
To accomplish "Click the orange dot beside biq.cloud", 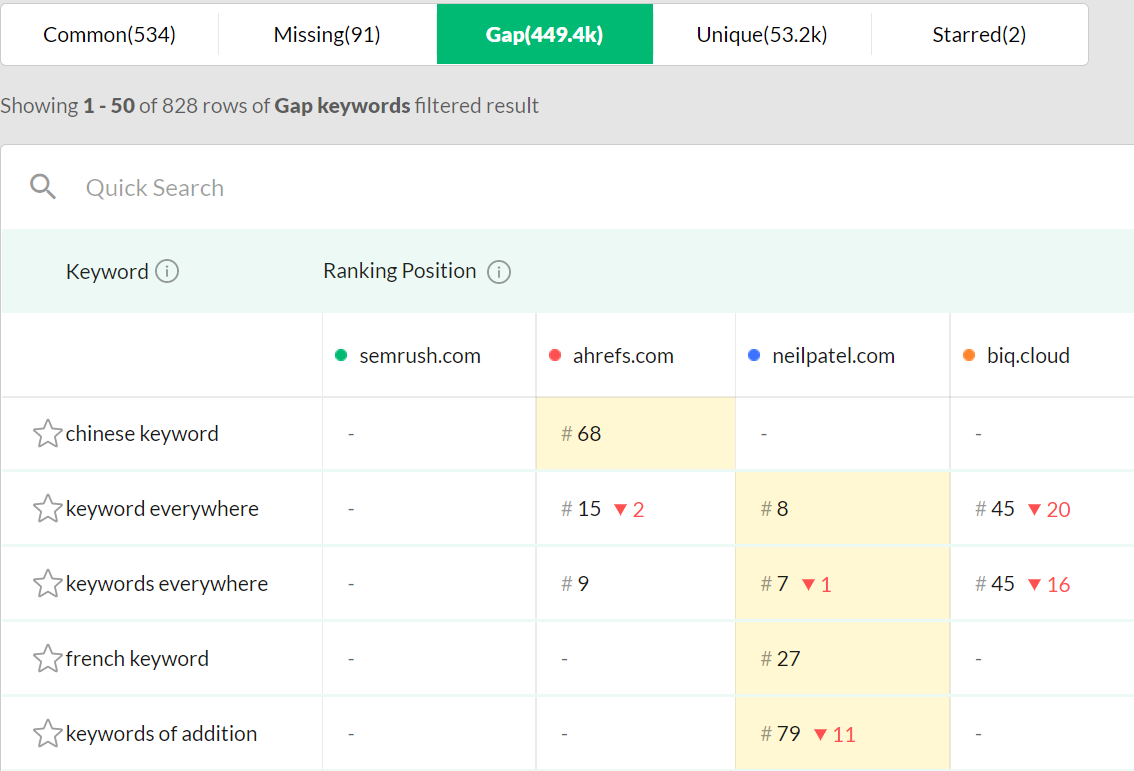I will (x=969, y=355).
